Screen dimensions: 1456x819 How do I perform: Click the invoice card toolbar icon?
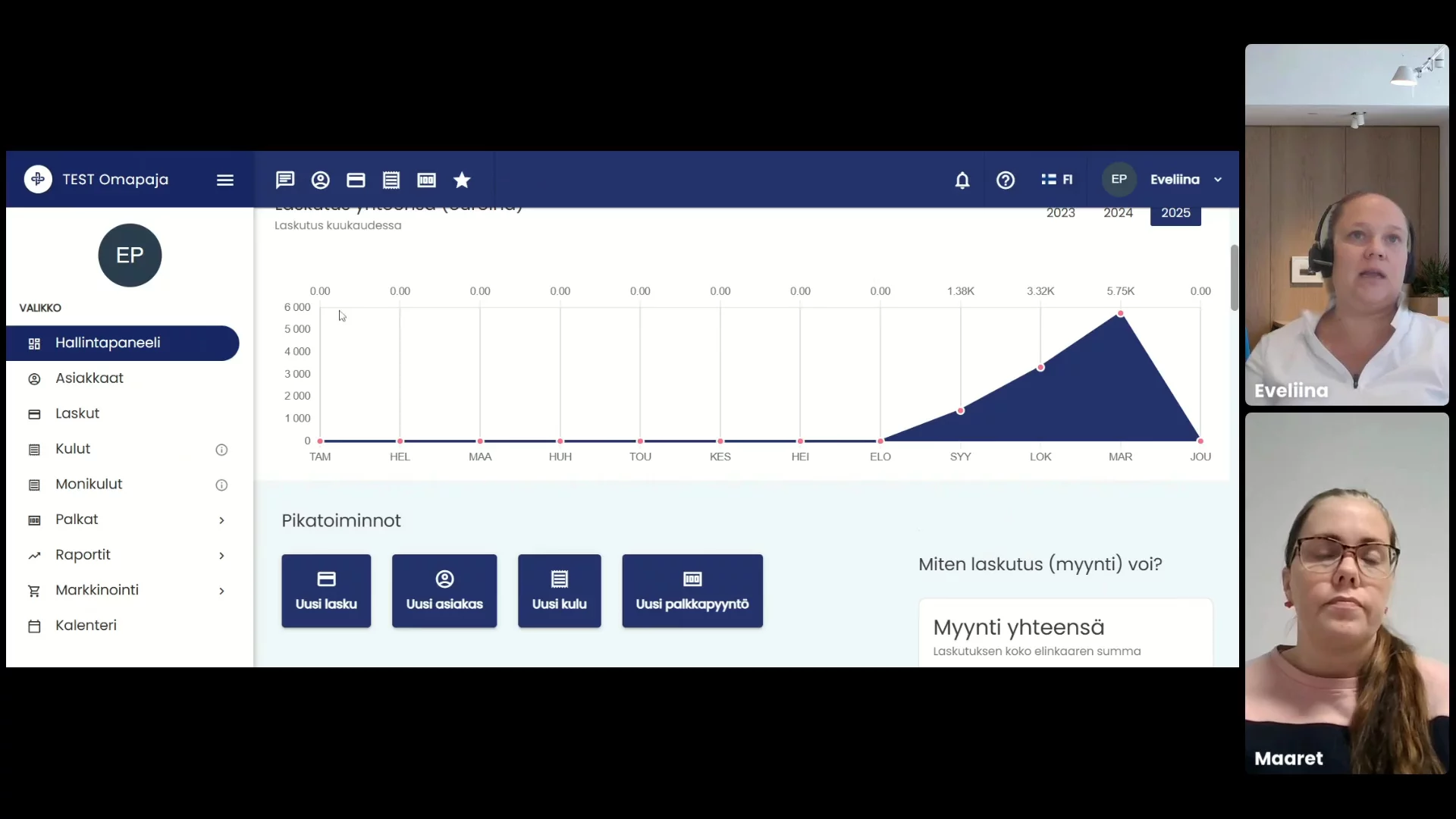(x=356, y=180)
